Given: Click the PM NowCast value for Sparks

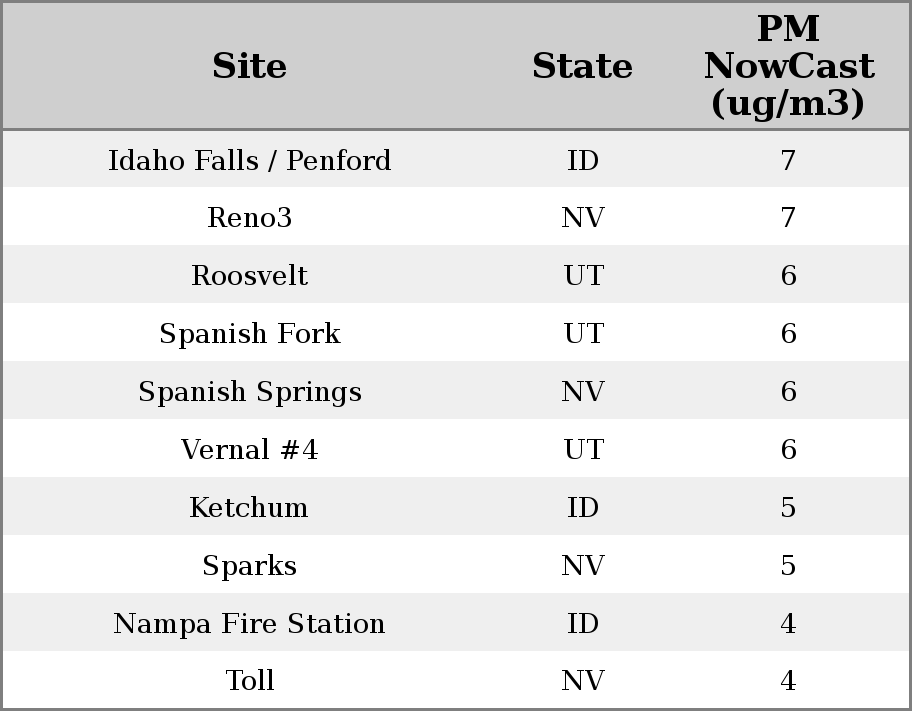Looking at the screenshot, I should click(x=788, y=566).
